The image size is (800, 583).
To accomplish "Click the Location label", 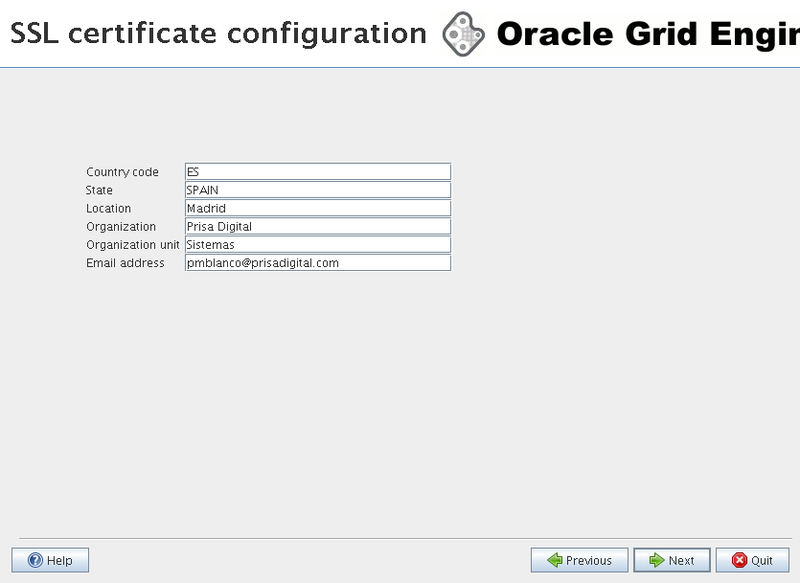I will click(108, 208).
